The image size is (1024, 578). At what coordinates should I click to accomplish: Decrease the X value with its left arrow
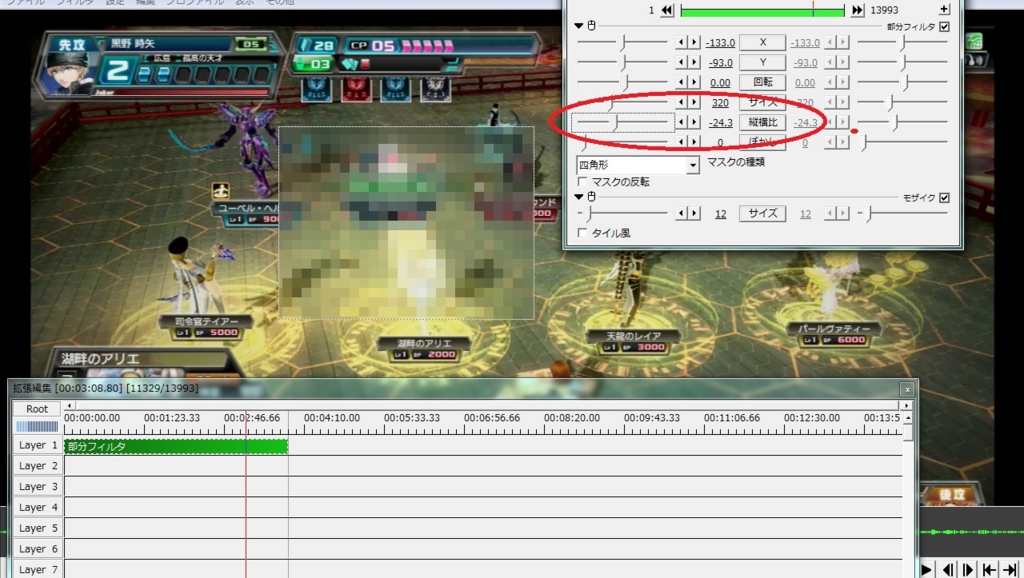(681, 42)
